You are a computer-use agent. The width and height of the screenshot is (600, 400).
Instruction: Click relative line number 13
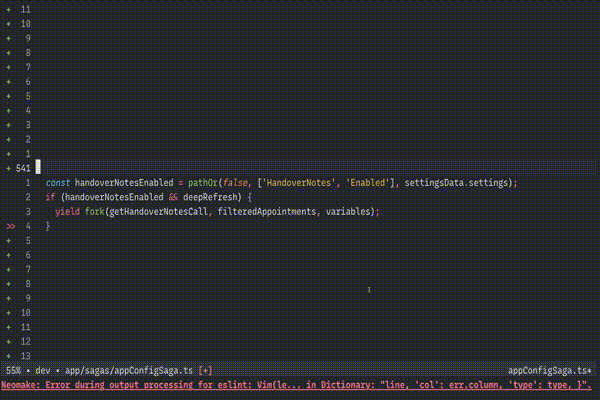tap(26, 356)
